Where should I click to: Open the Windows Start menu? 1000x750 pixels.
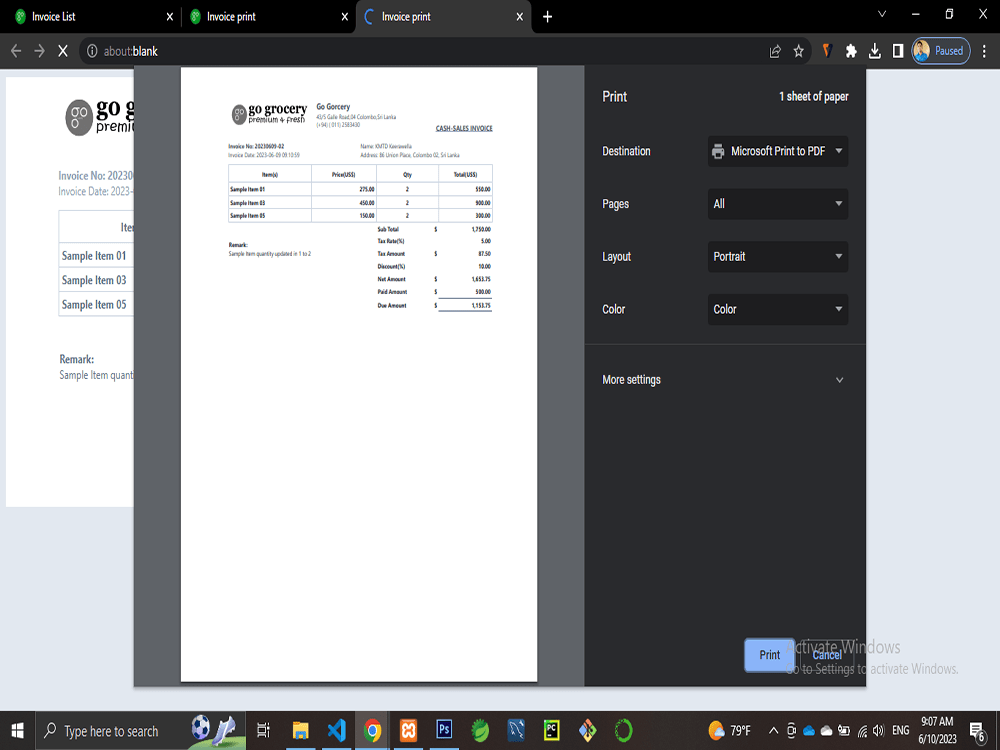tap(17, 731)
